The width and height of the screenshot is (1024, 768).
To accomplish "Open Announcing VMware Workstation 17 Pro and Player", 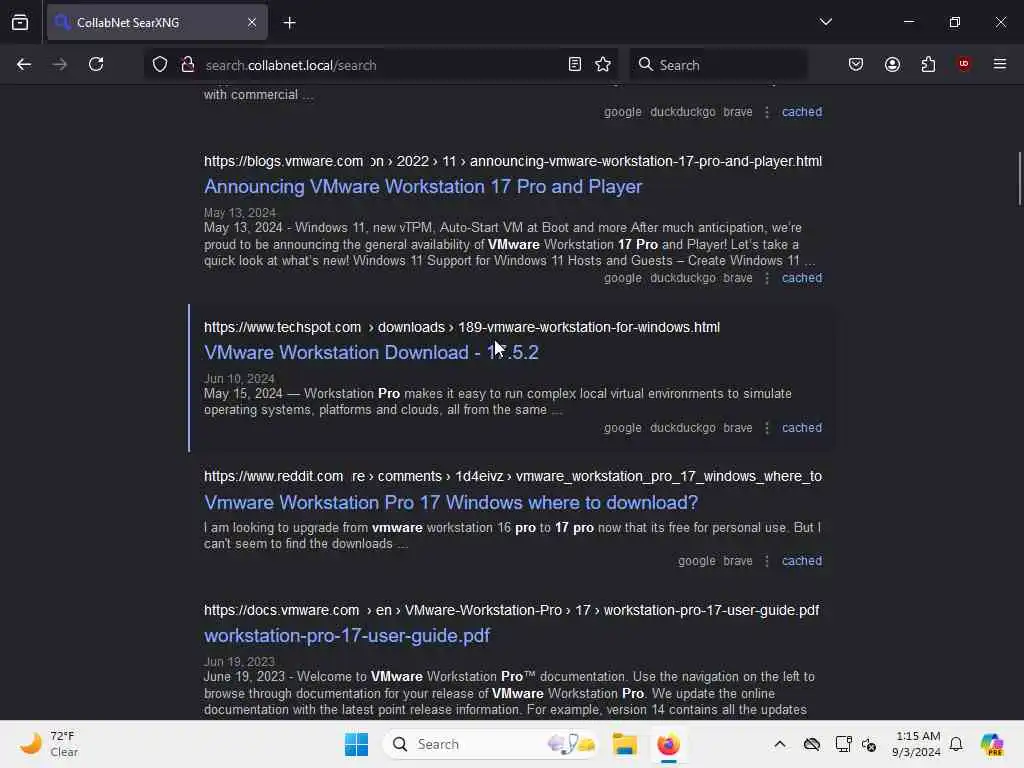I will coord(423,187).
